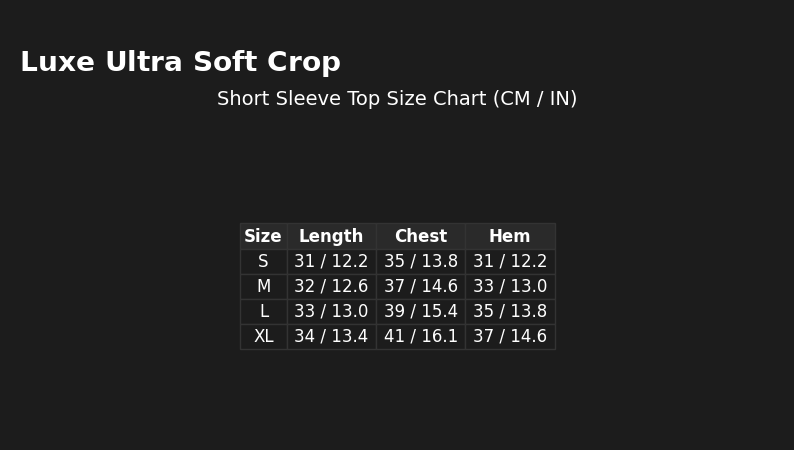794x450 pixels.
Task: Click the XL size row label
Action: [263, 337]
